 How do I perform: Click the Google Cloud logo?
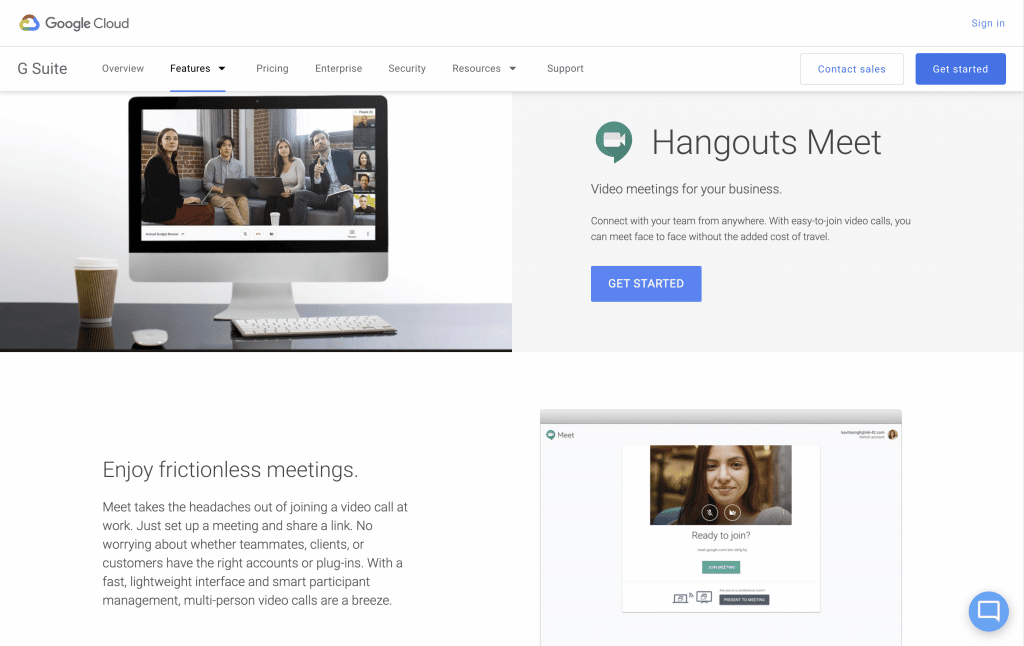coord(74,24)
